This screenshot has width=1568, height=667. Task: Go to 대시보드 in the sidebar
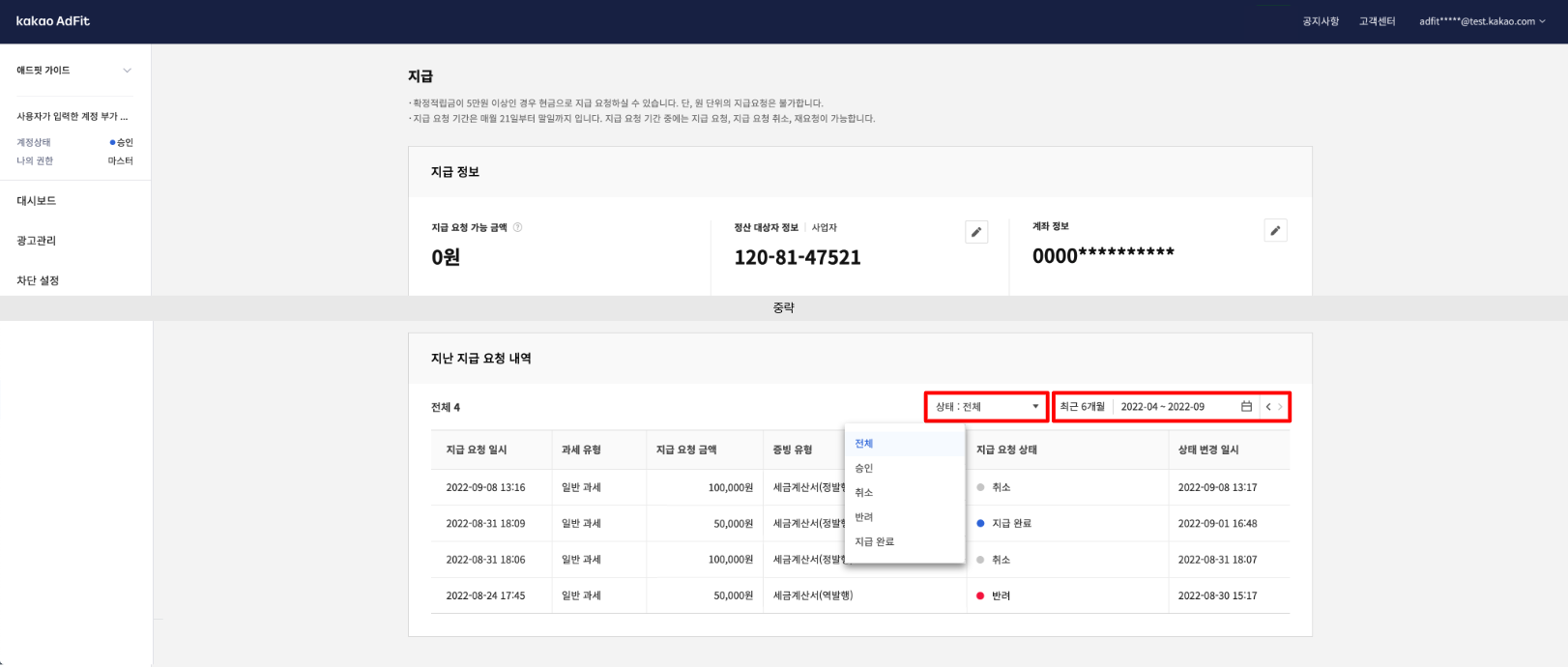(x=37, y=201)
